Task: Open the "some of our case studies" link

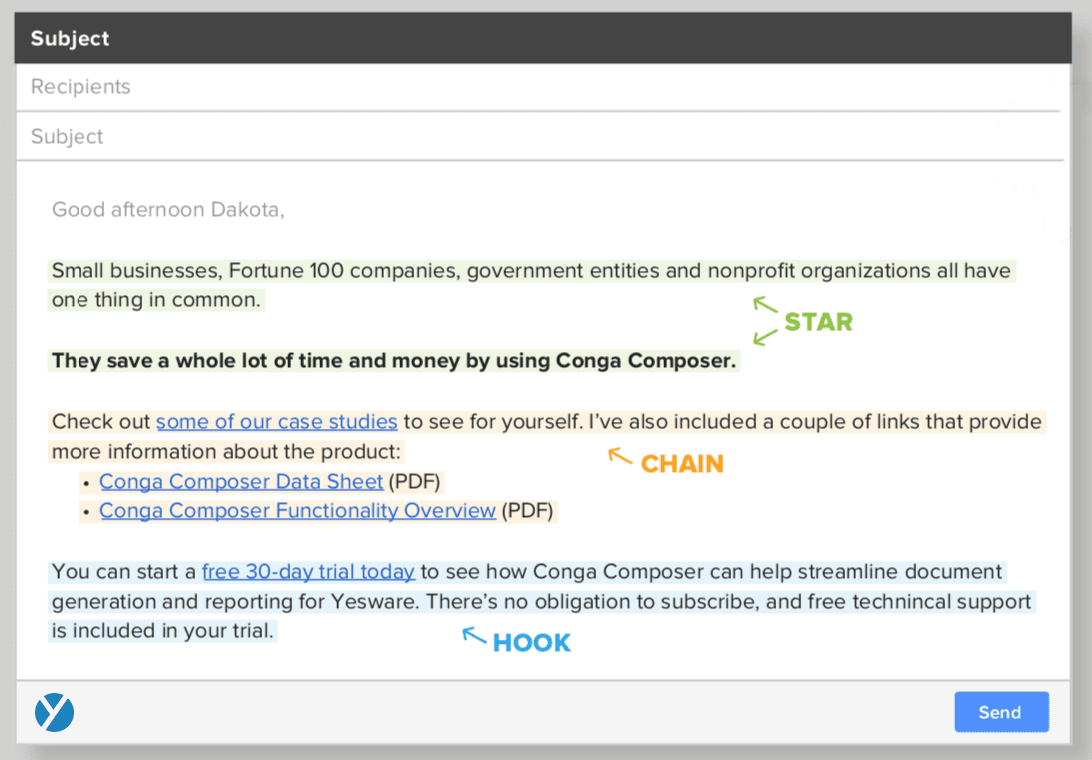Action: [x=276, y=422]
